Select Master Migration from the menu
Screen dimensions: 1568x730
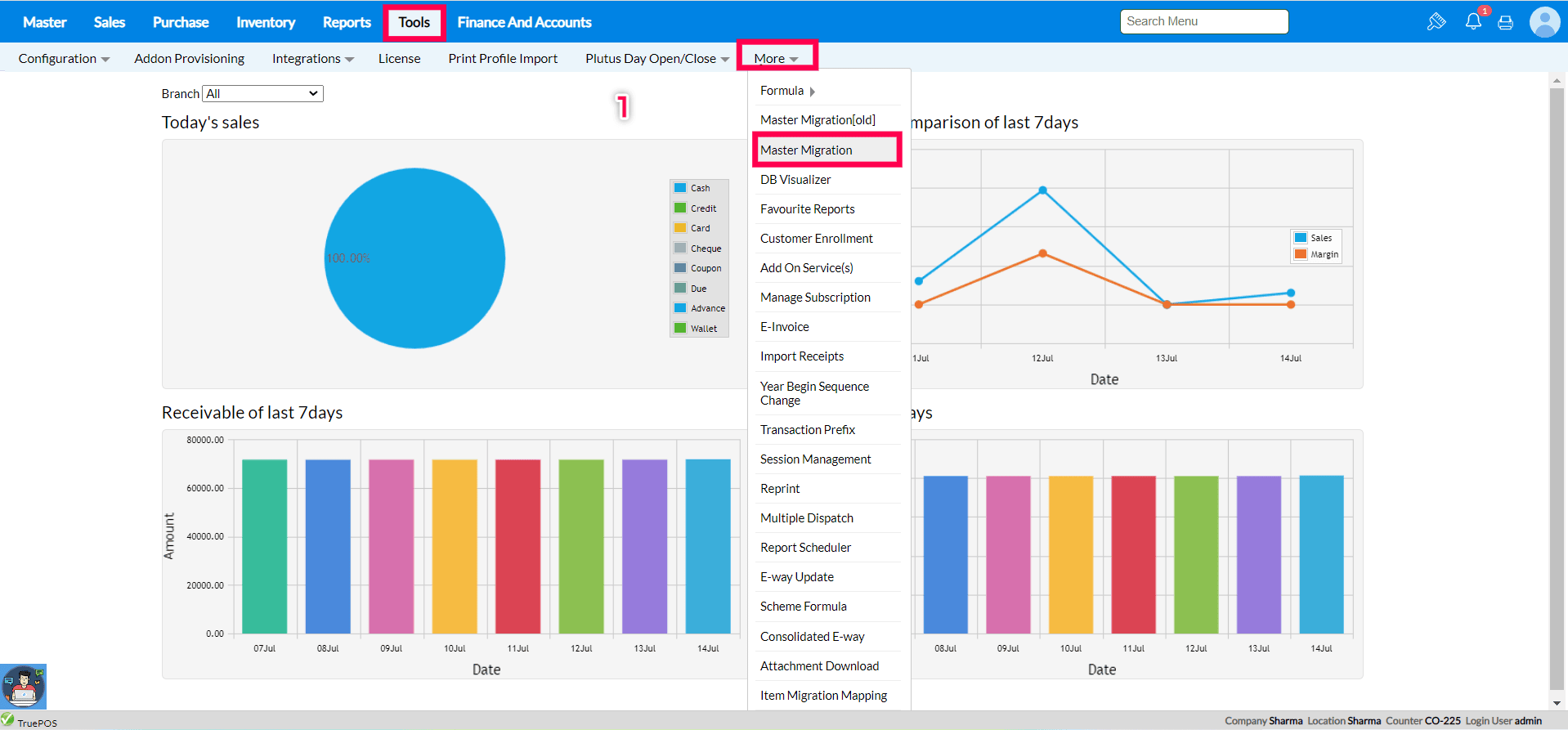click(x=806, y=150)
